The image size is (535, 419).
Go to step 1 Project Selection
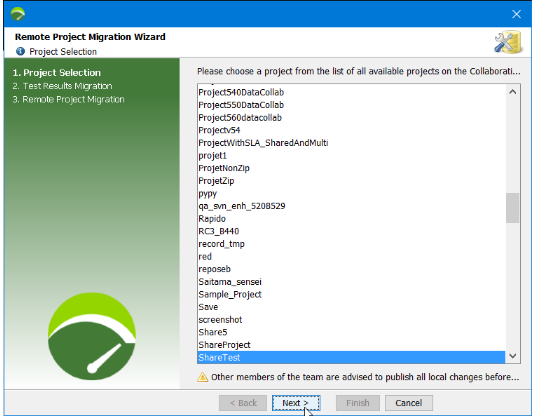57,73
